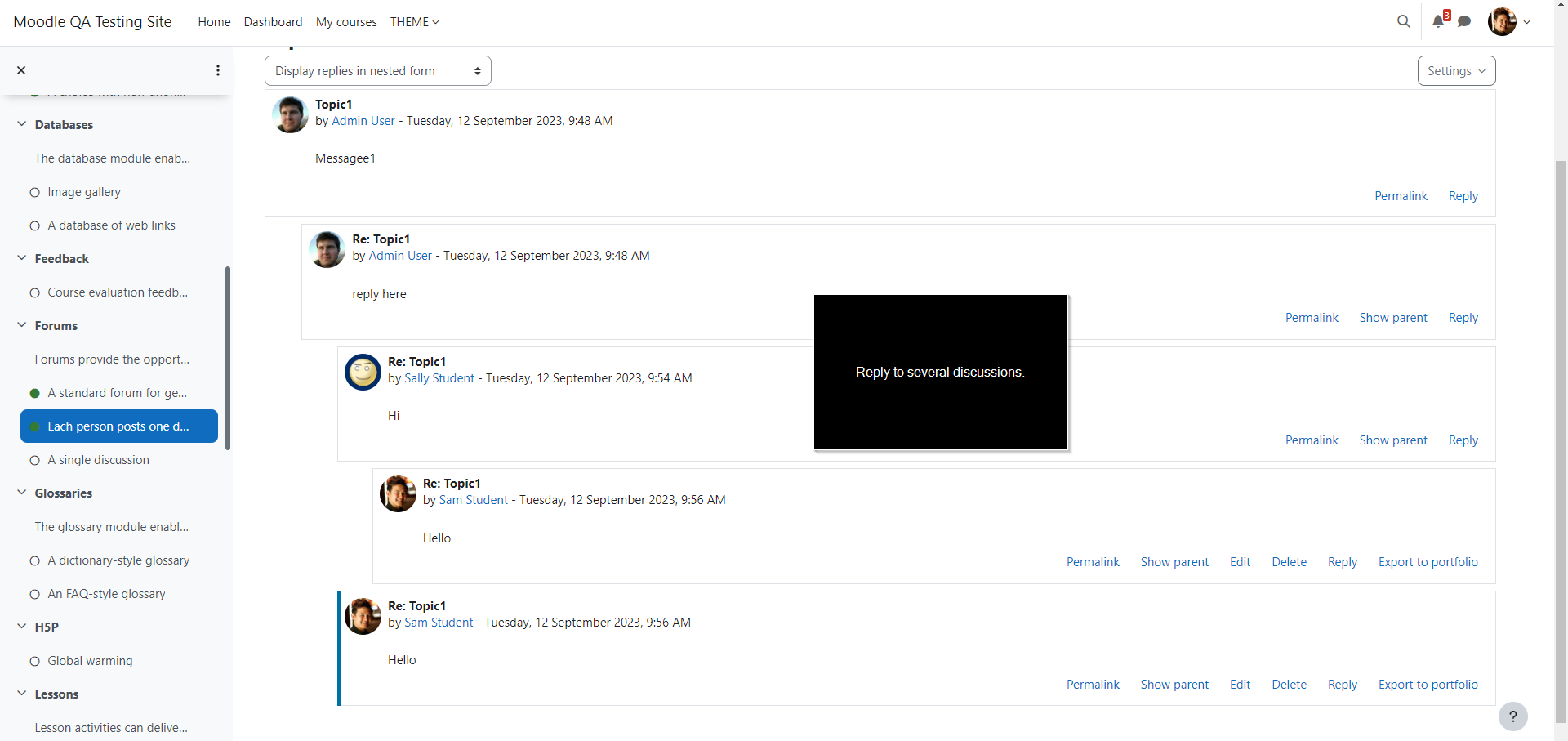Select completion circle for A single discussion
The height and width of the screenshot is (741, 1568).
tap(34, 460)
